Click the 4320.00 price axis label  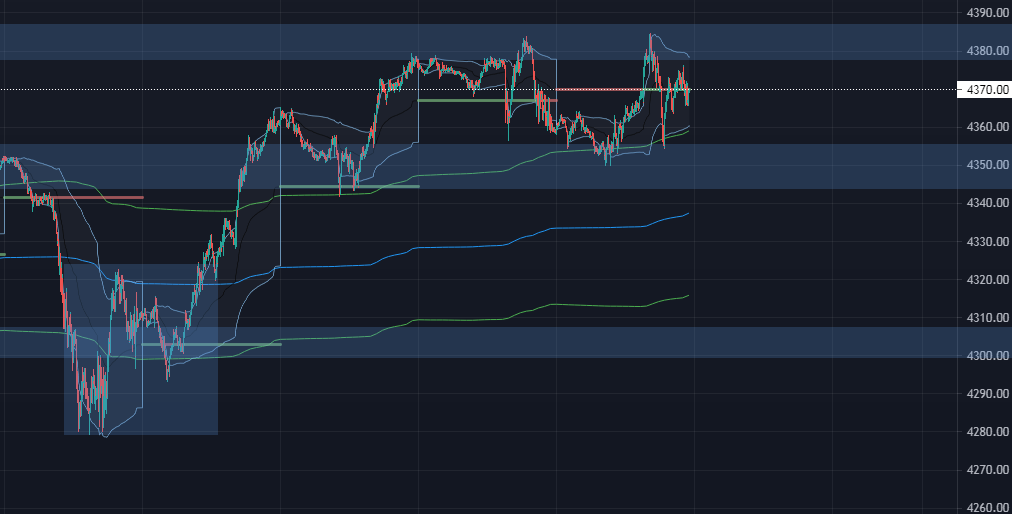[x=988, y=280]
